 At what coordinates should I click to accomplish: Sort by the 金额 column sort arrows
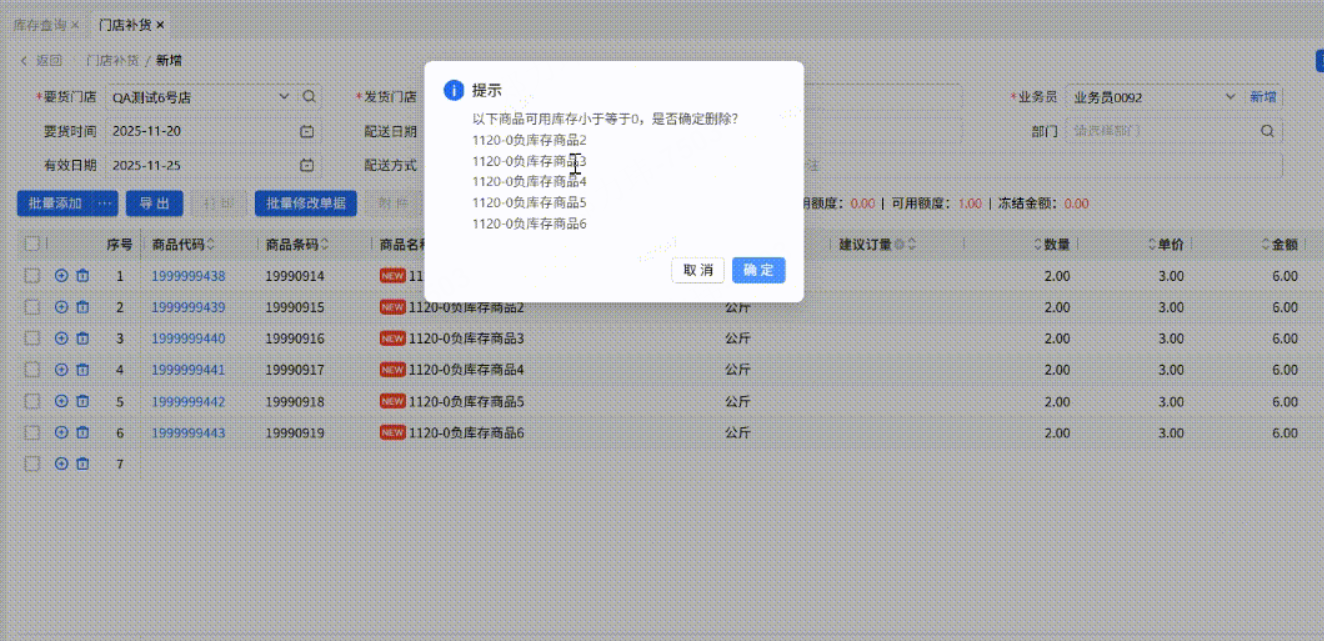1267,244
